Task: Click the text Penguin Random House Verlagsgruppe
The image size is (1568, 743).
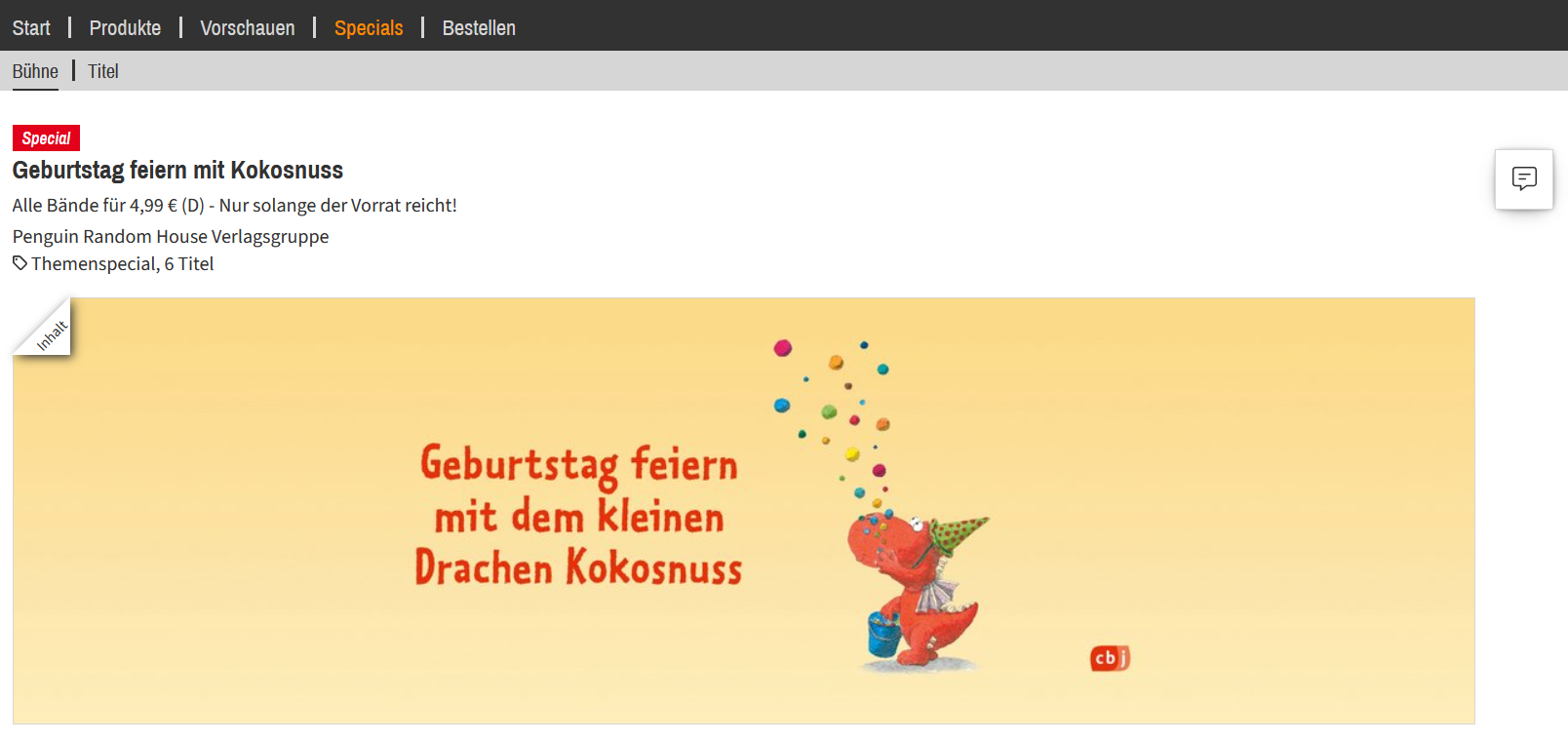Action: [x=171, y=236]
